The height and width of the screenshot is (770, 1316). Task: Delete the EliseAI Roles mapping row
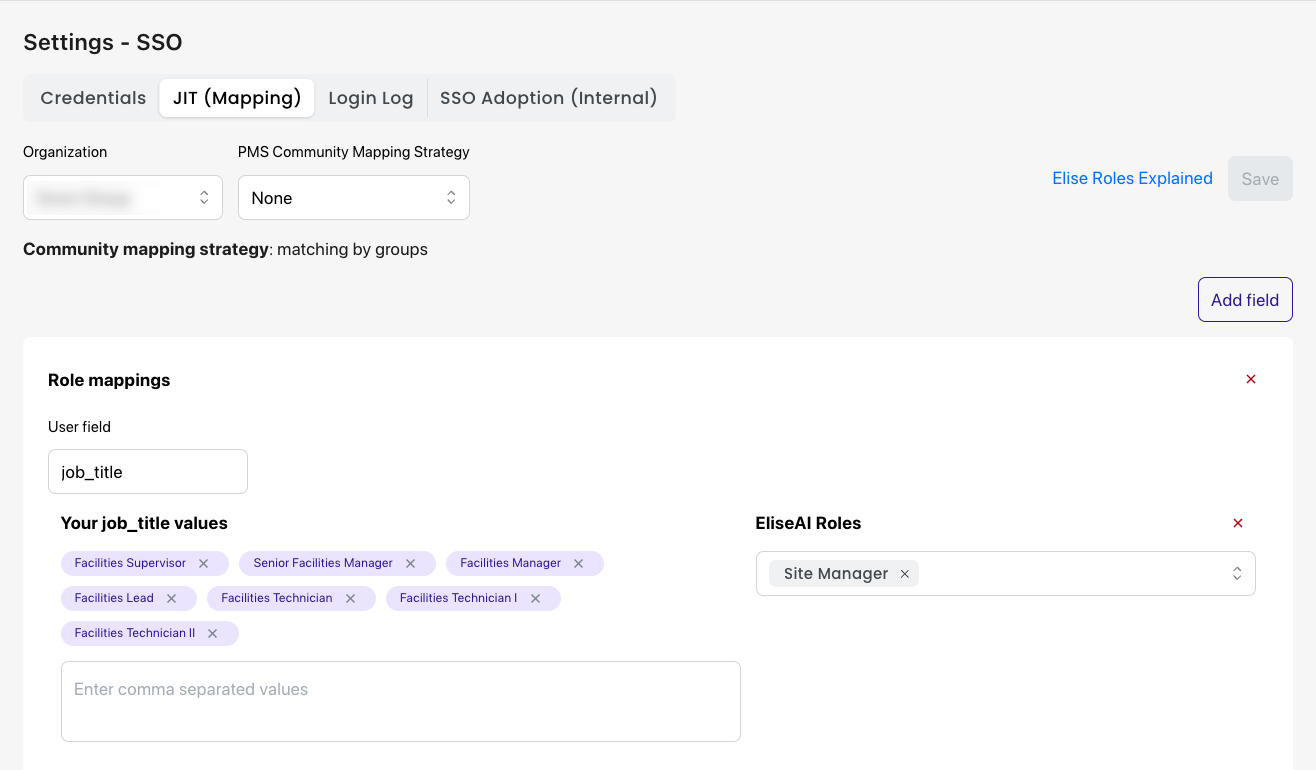tap(1238, 523)
